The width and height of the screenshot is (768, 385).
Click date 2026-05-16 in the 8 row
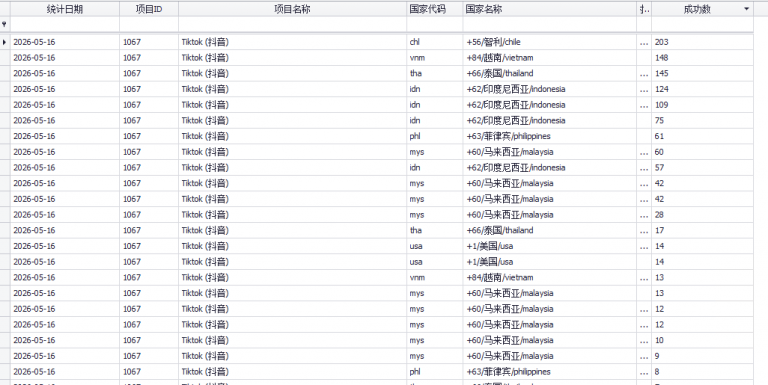pos(65,371)
